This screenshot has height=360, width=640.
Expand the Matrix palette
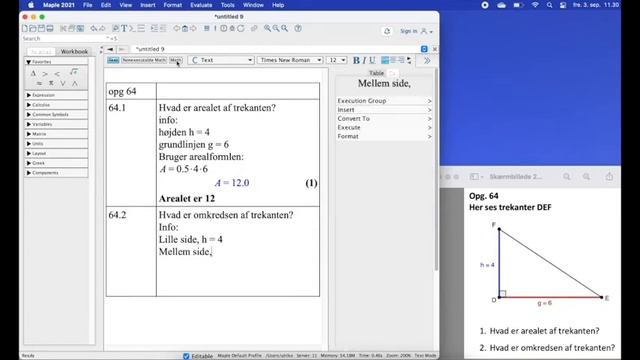[56, 134]
